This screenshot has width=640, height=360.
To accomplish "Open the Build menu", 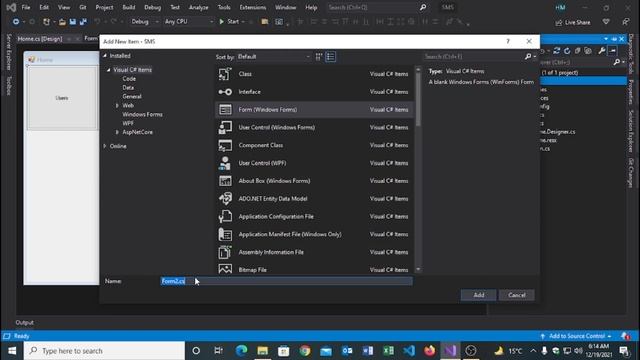I will [x=129, y=7].
